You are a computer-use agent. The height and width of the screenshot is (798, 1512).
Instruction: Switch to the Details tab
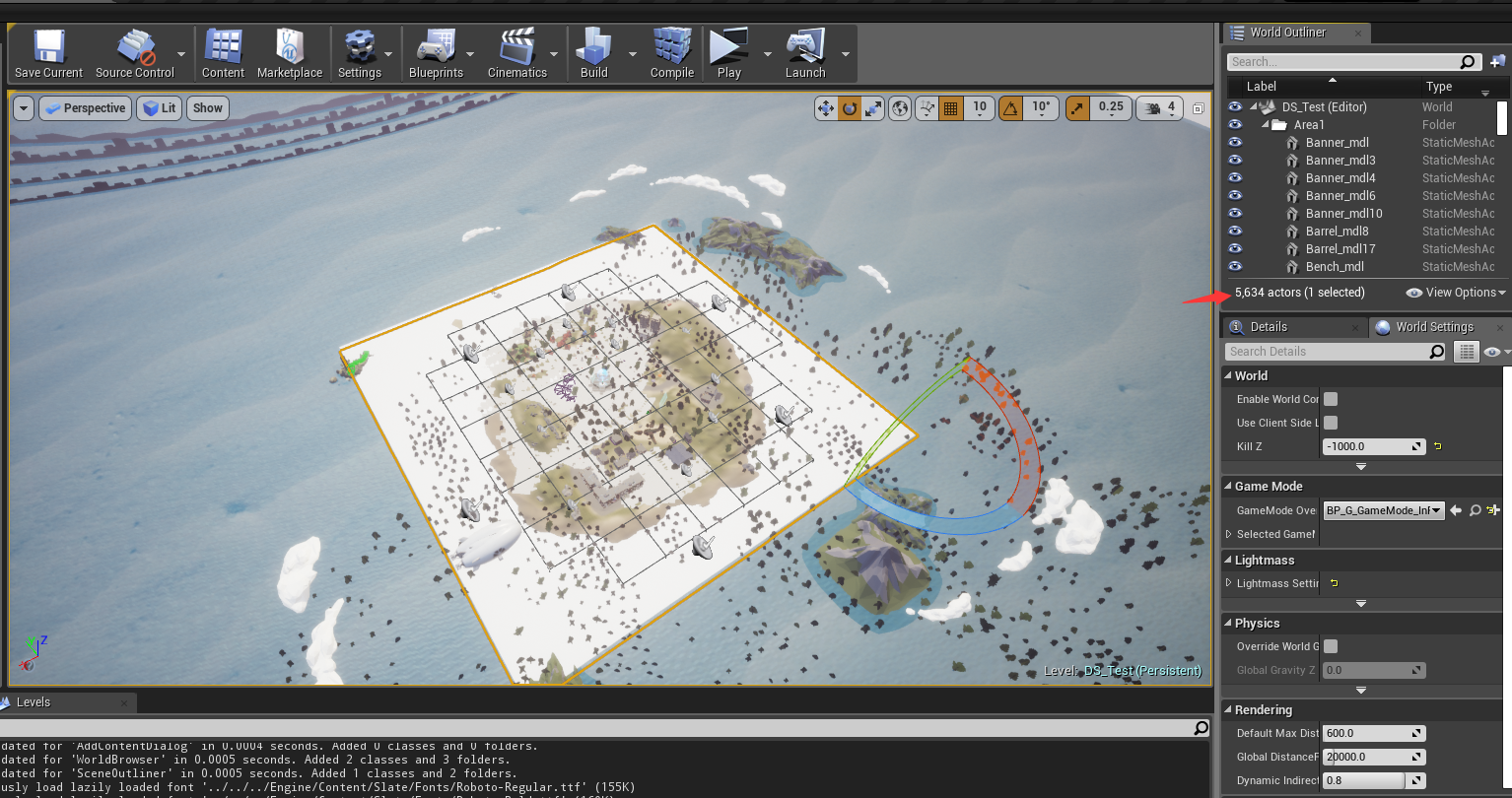click(1268, 327)
